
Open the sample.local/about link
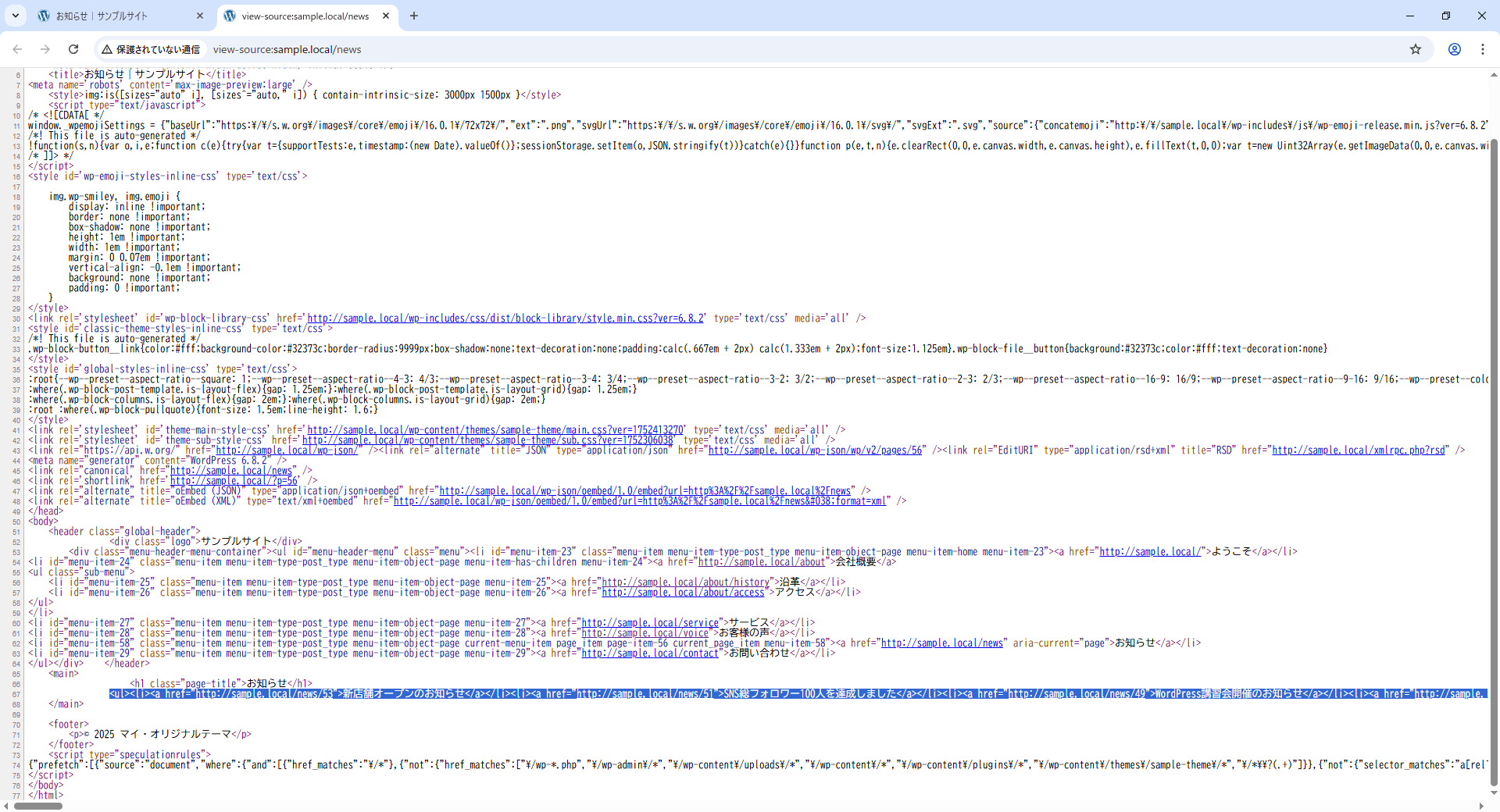point(762,562)
